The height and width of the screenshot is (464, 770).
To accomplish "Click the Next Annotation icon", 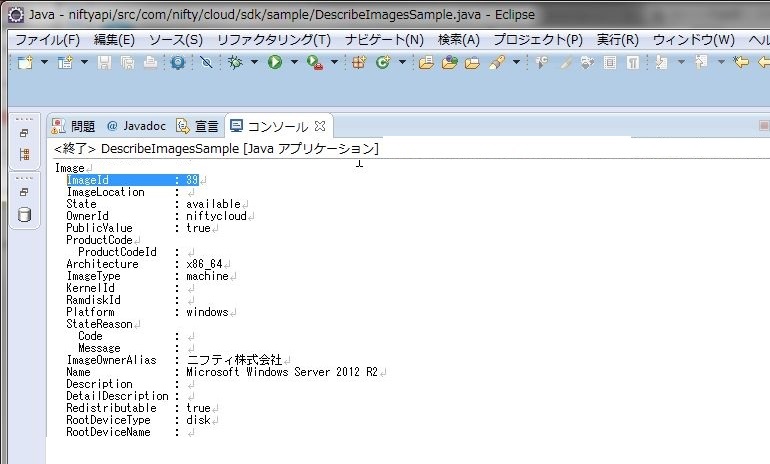I will click(x=661, y=62).
